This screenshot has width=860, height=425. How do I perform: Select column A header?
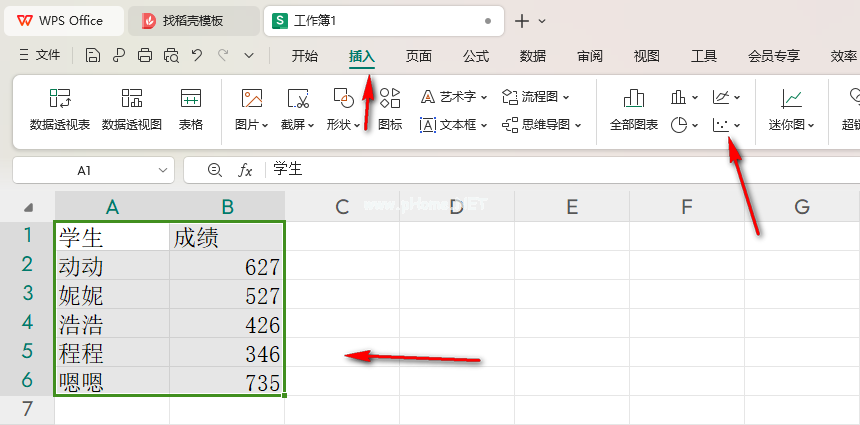coord(112,207)
